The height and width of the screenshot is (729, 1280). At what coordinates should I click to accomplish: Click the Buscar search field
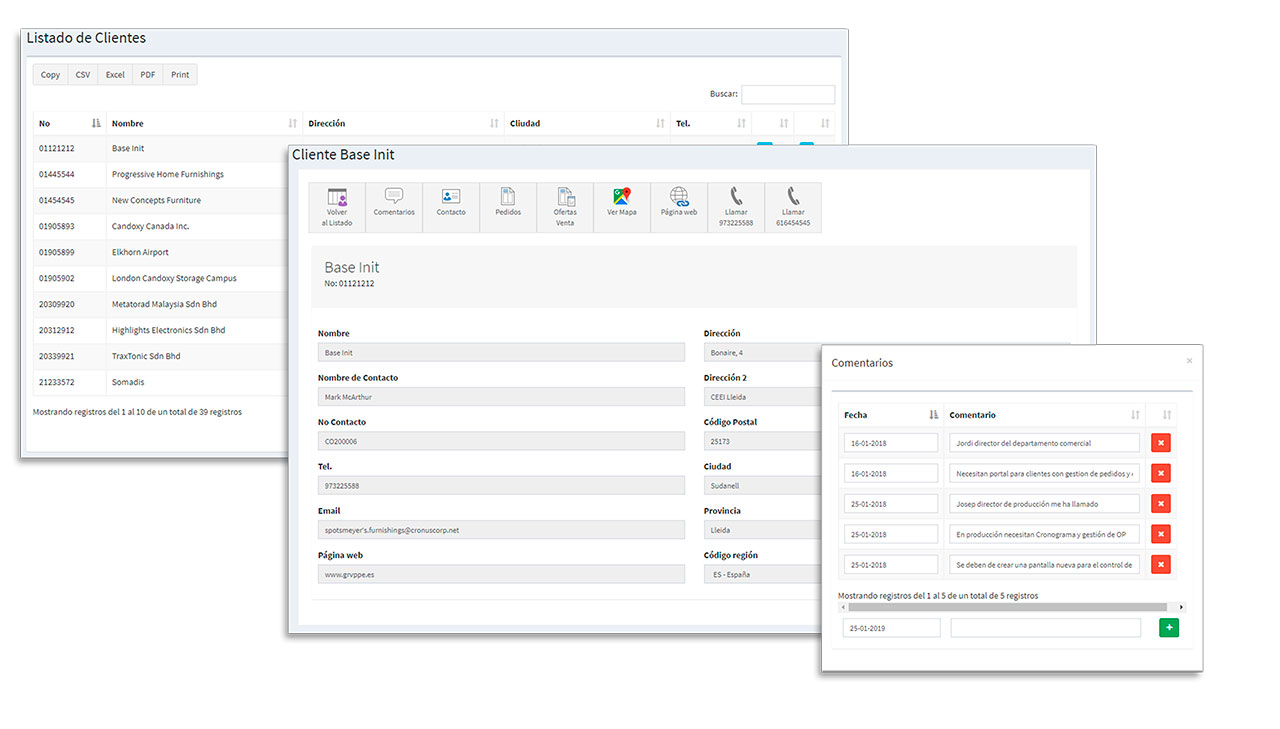pyautogui.click(x=788, y=94)
